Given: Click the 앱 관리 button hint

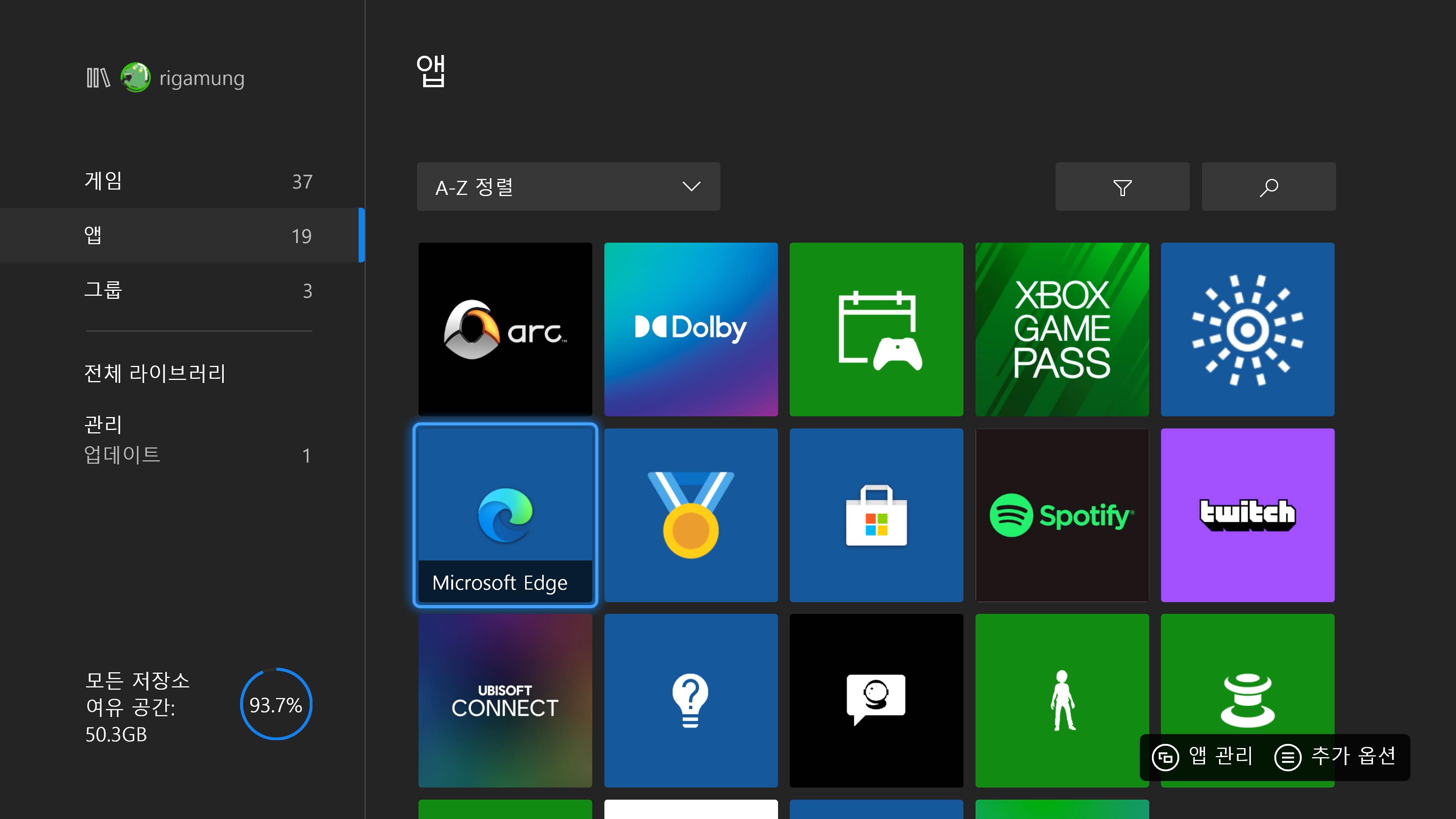Looking at the screenshot, I should coord(1203,757).
